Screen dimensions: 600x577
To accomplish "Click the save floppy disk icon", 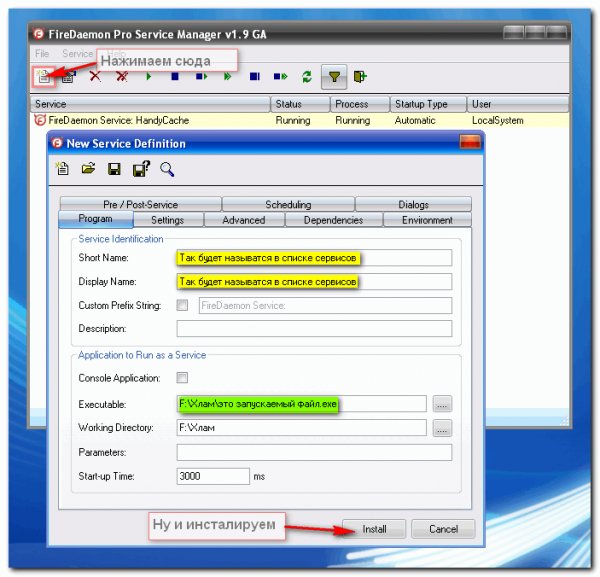I will (114, 169).
